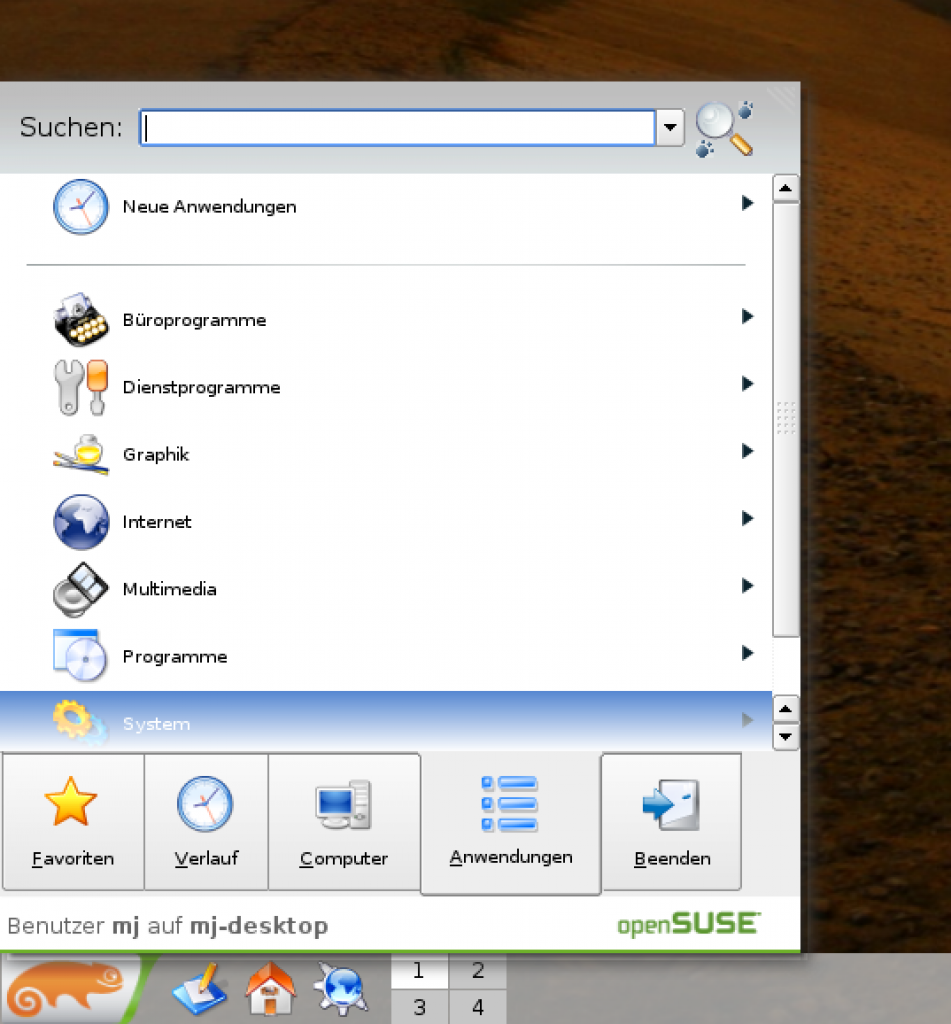The image size is (951, 1024).
Task: Expand Programme submenu arrow
Action: pyautogui.click(x=748, y=653)
